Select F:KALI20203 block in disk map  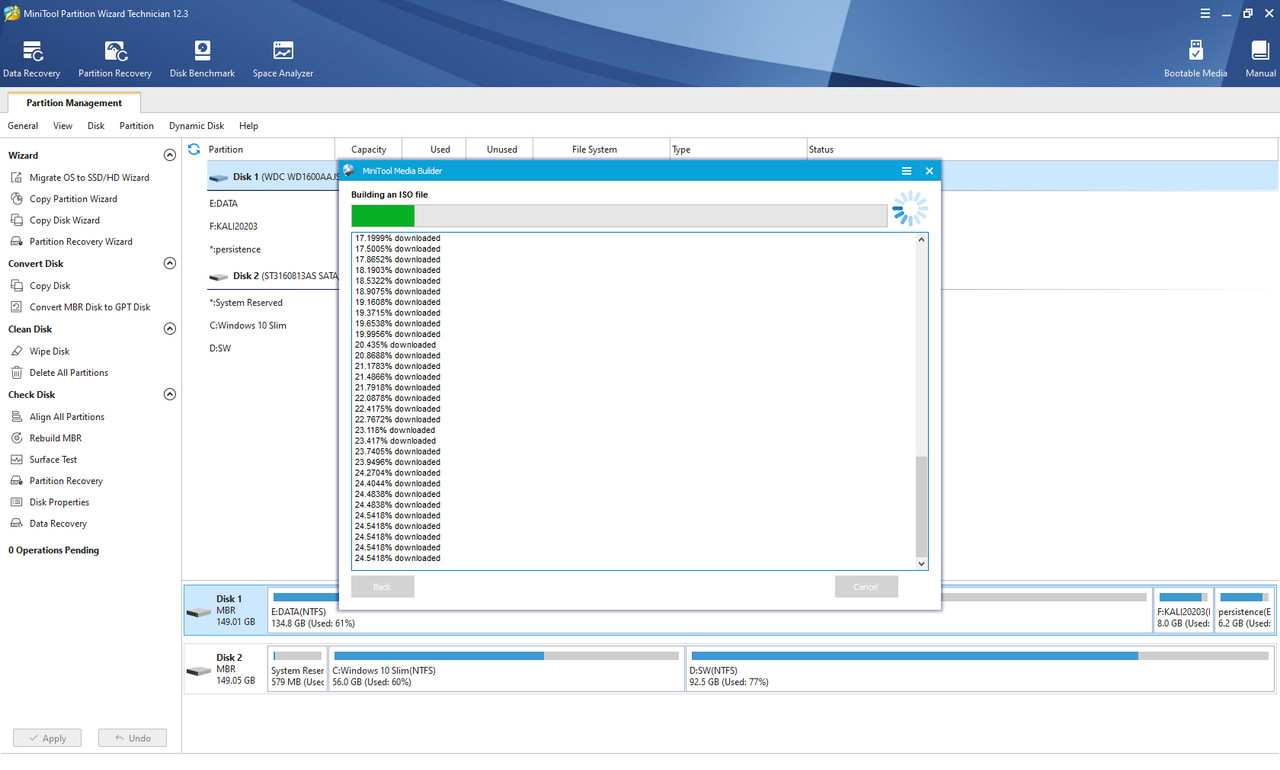click(x=1183, y=610)
